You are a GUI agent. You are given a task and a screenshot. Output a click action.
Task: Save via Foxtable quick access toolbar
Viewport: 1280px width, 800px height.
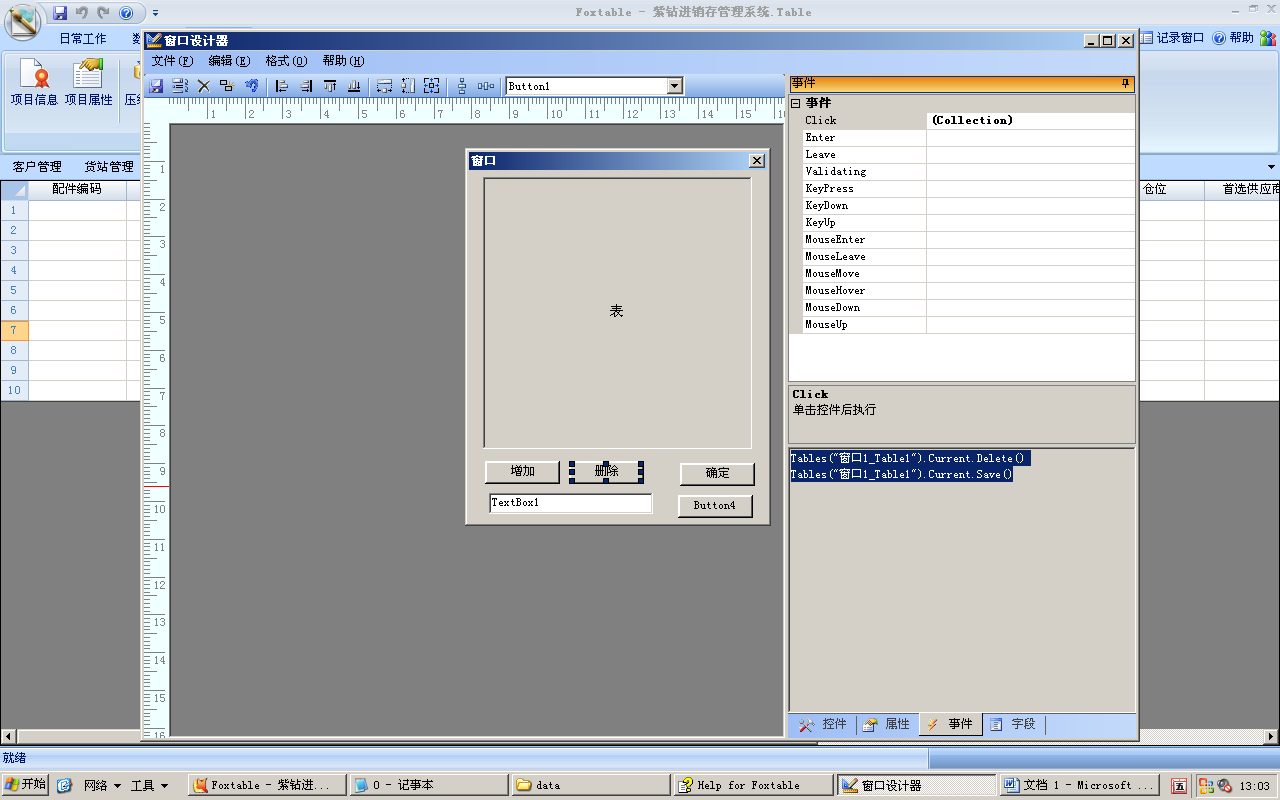pos(60,13)
